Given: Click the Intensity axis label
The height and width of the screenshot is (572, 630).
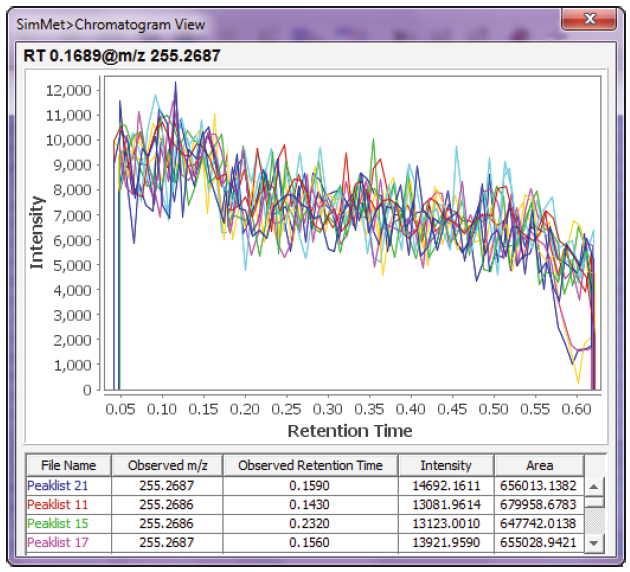Looking at the screenshot, I should coord(37,233).
